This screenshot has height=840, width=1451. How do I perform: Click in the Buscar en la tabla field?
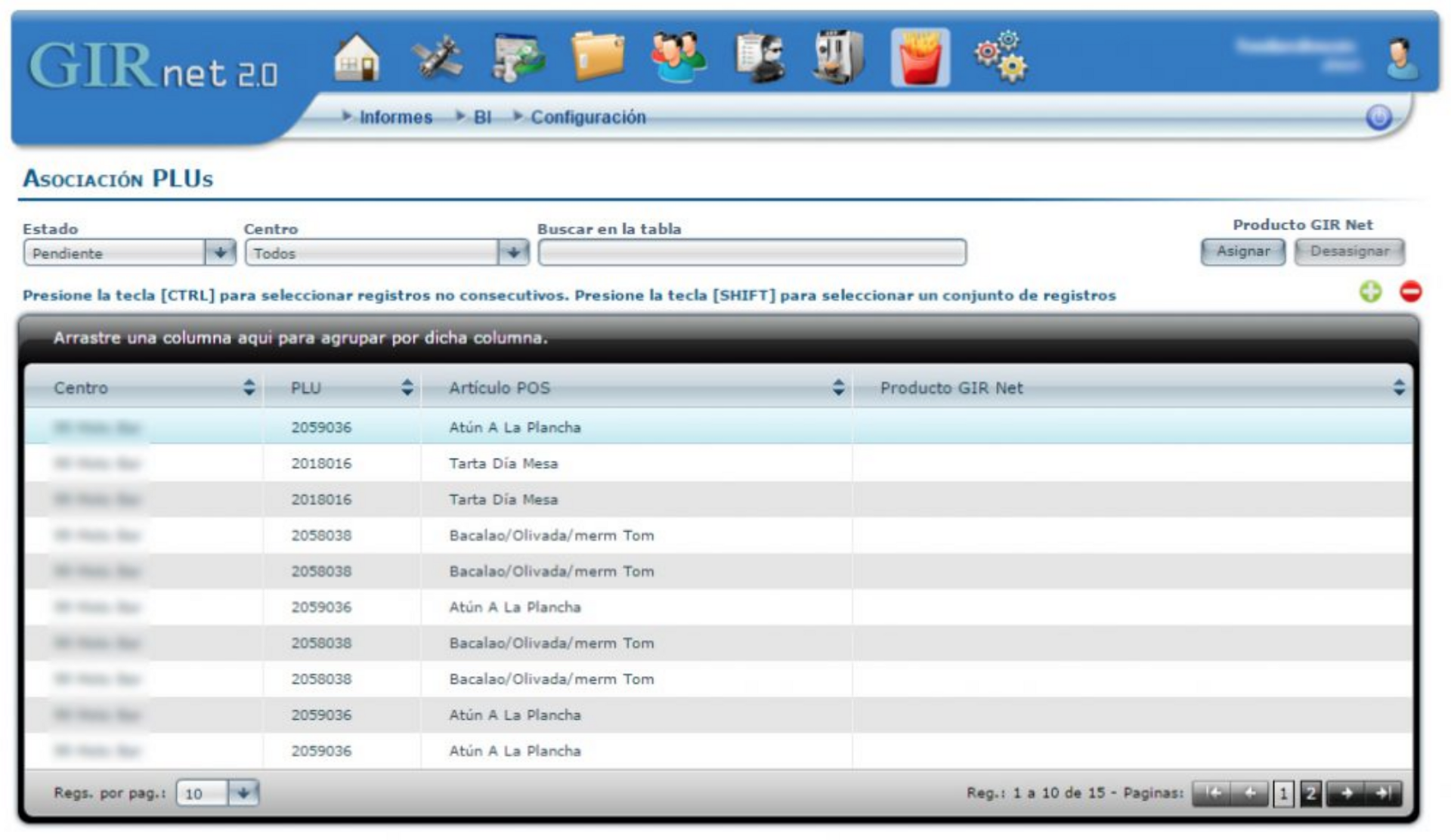pyautogui.click(x=751, y=252)
